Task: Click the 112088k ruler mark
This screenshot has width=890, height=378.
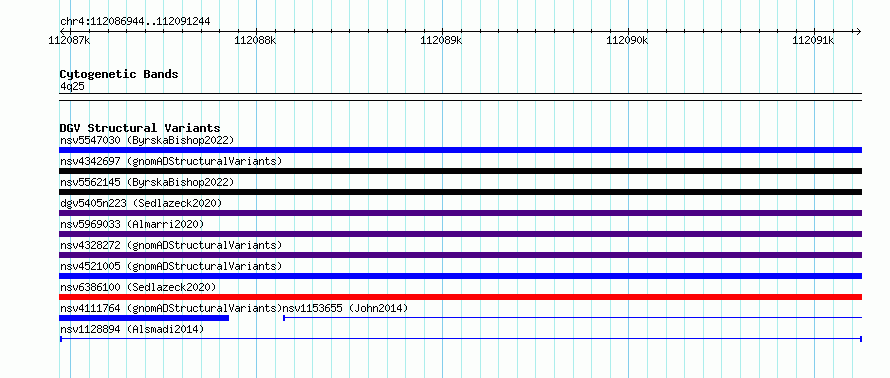Action: point(255,40)
